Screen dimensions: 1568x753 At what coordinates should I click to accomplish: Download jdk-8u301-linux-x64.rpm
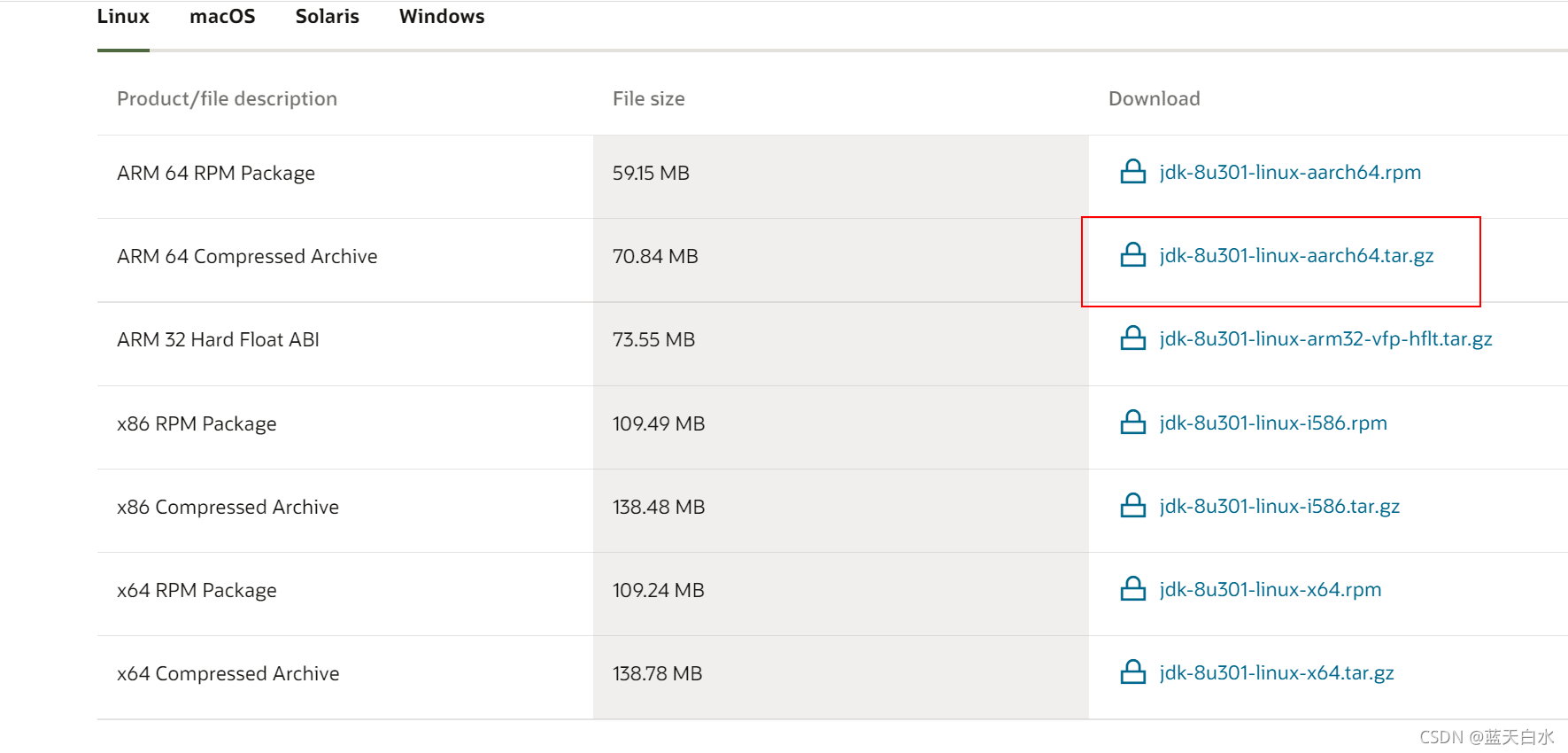(1271, 590)
